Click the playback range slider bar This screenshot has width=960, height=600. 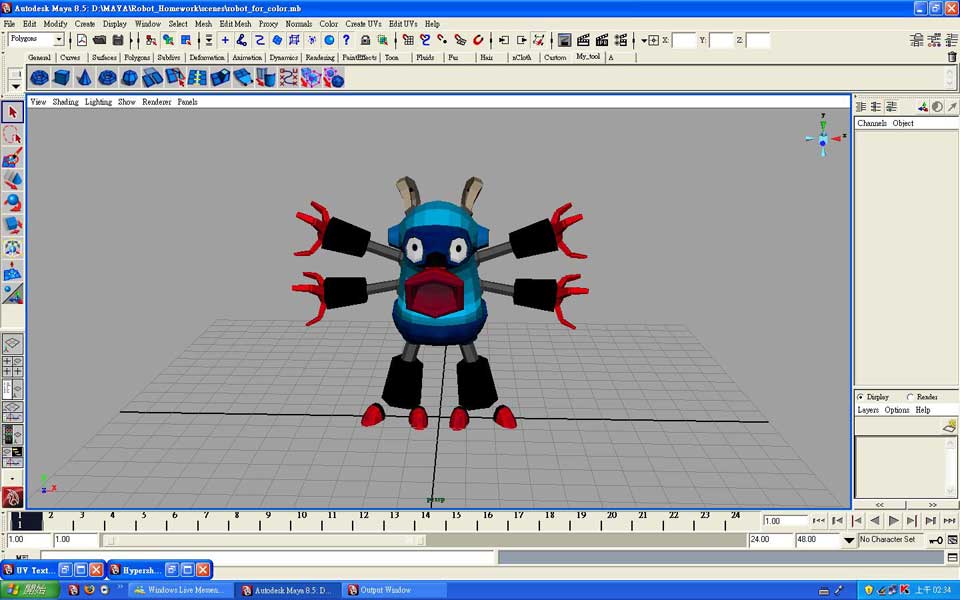tap(265, 540)
